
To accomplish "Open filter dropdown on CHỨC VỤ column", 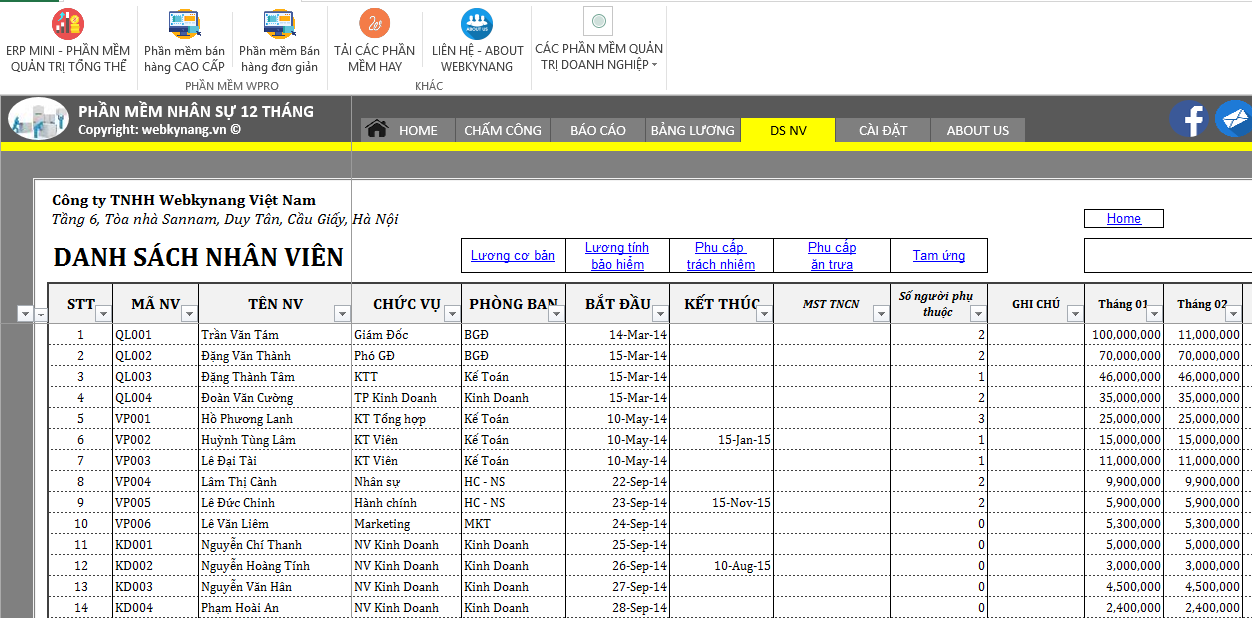I will [x=452, y=314].
